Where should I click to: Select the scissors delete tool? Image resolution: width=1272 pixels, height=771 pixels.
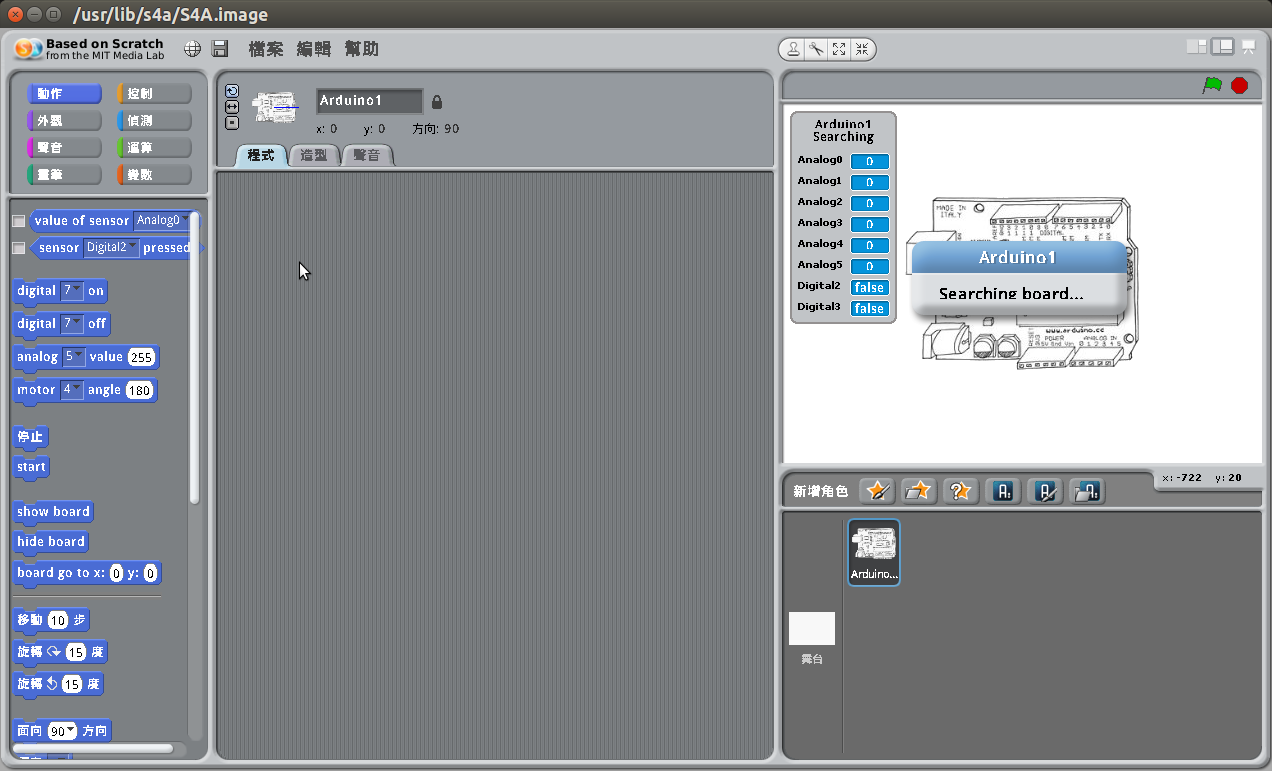pyautogui.click(x=817, y=49)
